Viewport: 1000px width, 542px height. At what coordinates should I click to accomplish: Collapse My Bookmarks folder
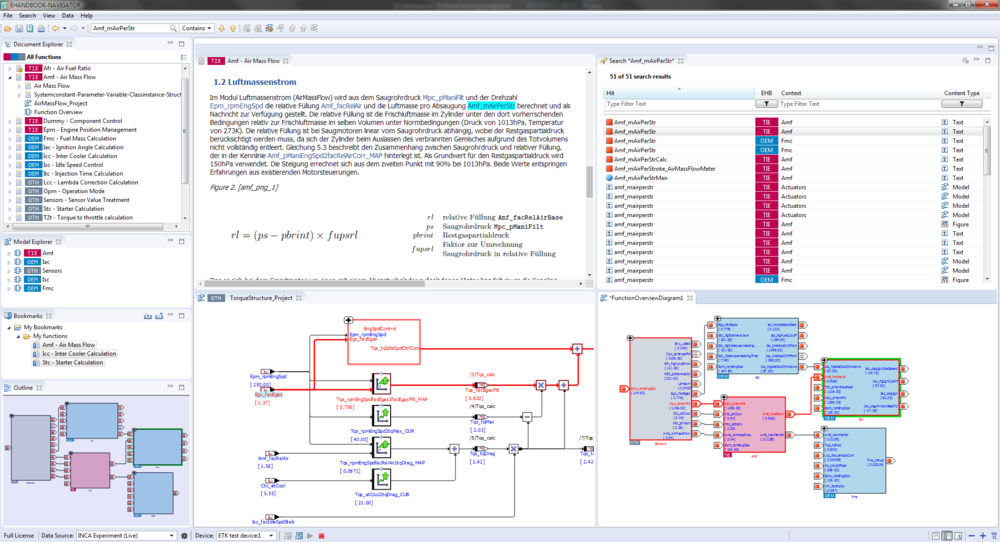[9, 327]
